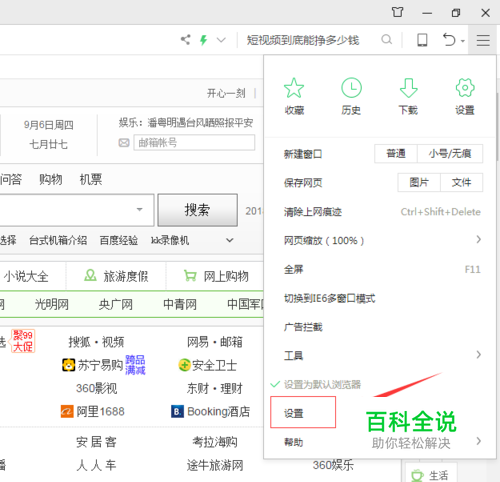Open dropdown next to the lightning icon
The height and width of the screenshot is (482, 500).
[221, 40]
